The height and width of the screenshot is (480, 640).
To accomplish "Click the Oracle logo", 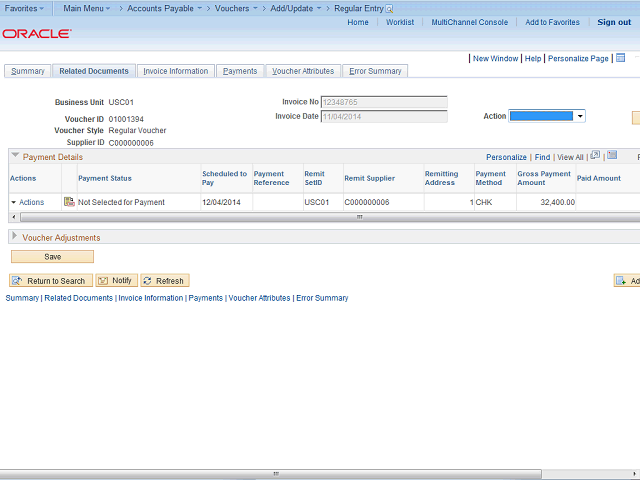I will click(37, 33).
